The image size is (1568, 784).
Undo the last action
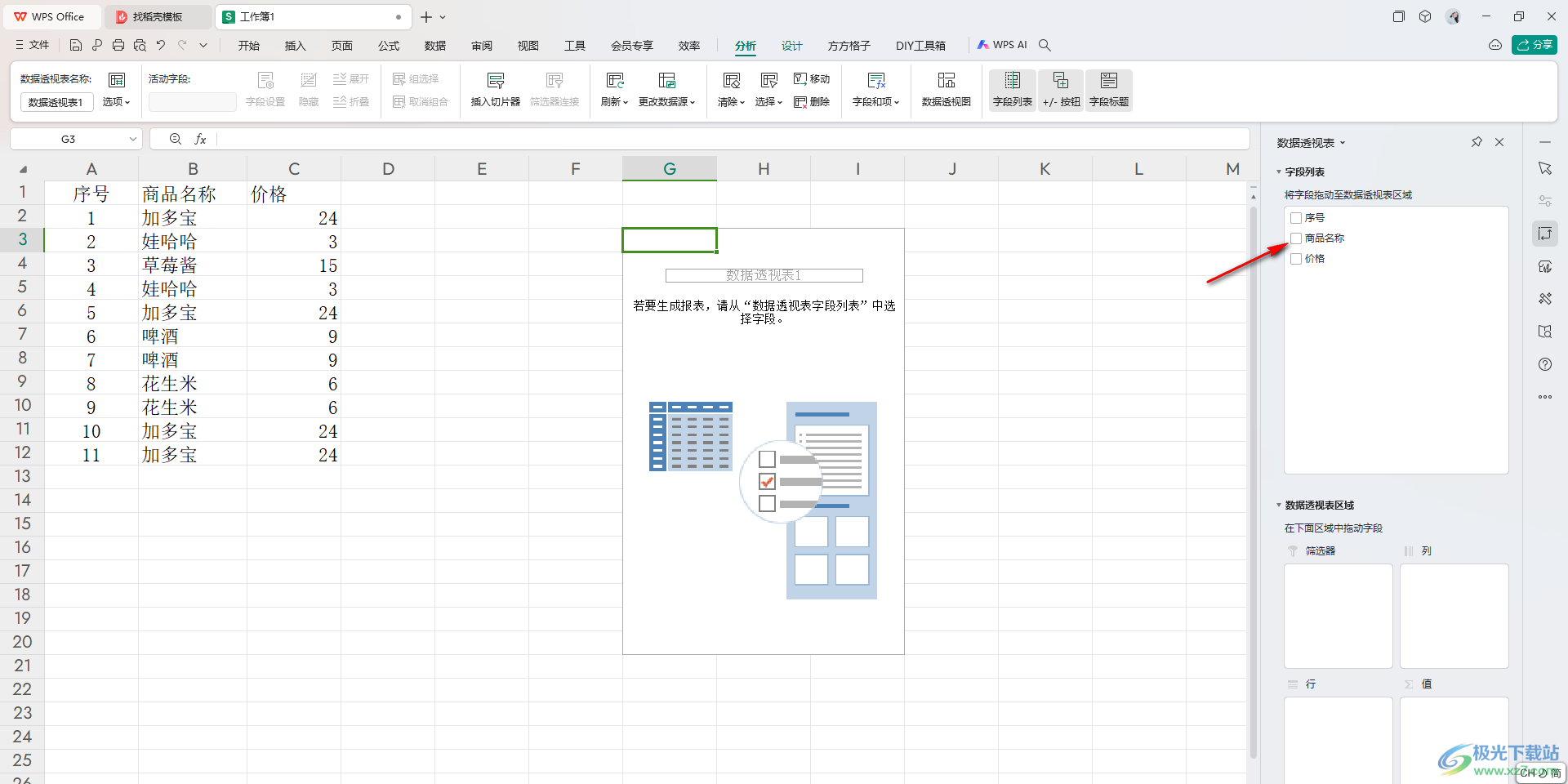[x=161, y=45]
